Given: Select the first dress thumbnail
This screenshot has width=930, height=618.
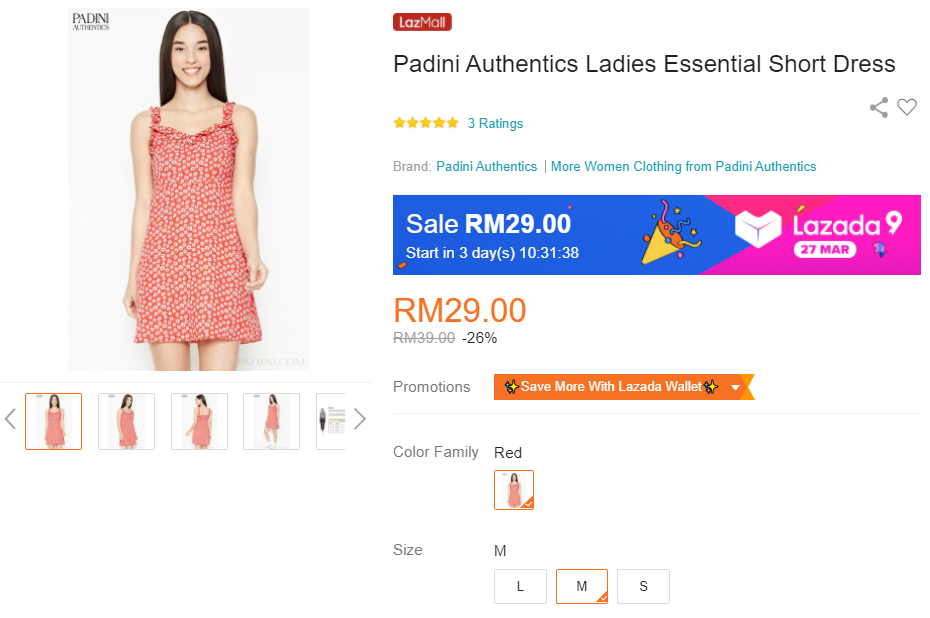Looking at the screenshot, I should [x=54, y=421].
